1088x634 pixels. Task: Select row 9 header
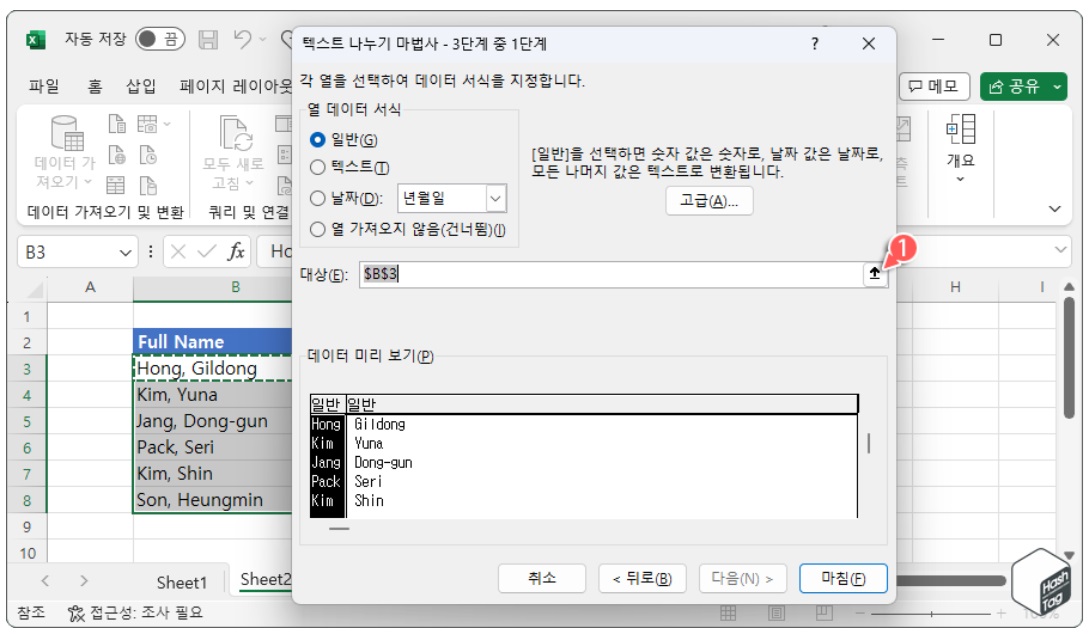[x=26, y=526]
